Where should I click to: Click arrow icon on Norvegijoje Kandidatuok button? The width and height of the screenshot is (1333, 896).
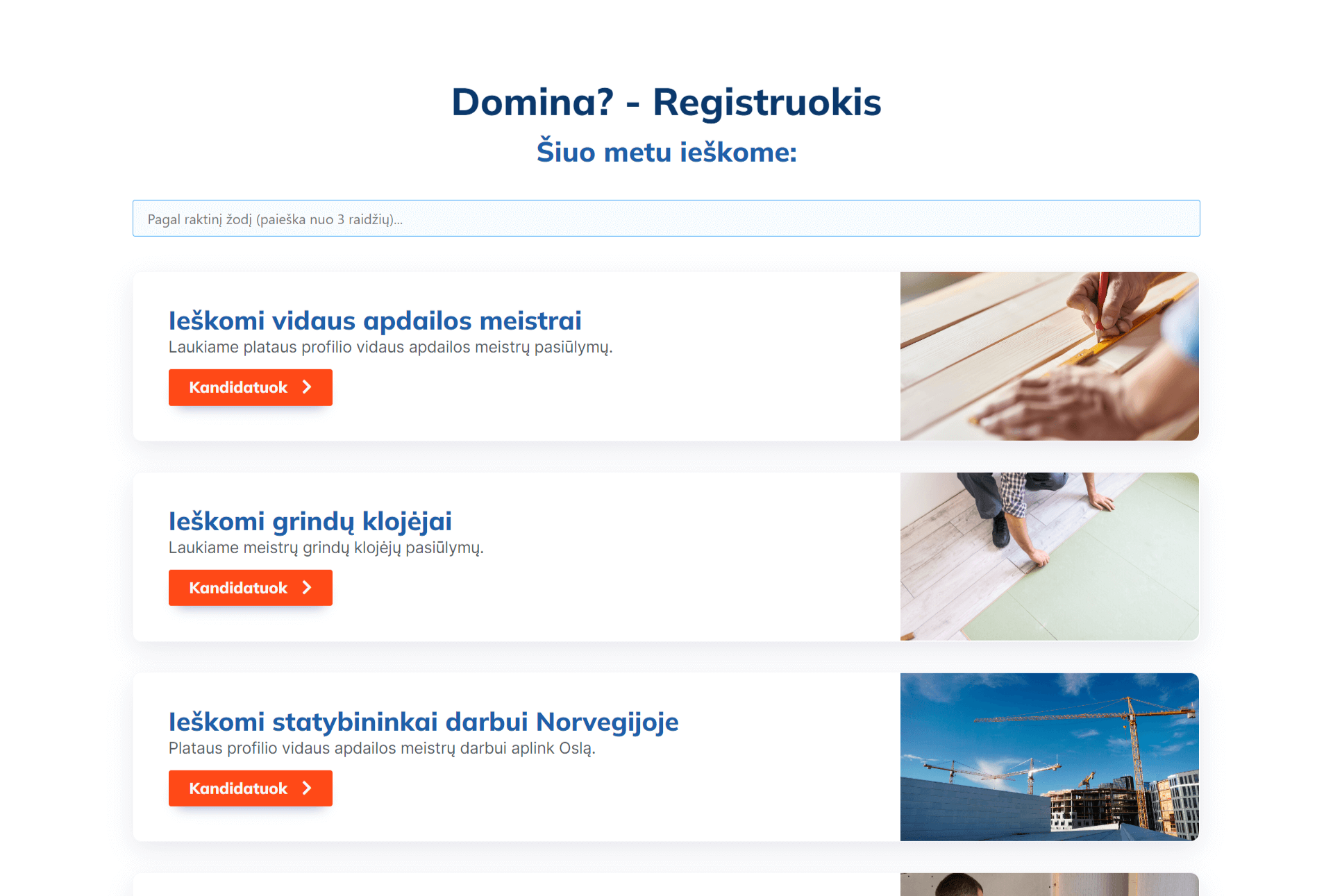pos(307,788)
